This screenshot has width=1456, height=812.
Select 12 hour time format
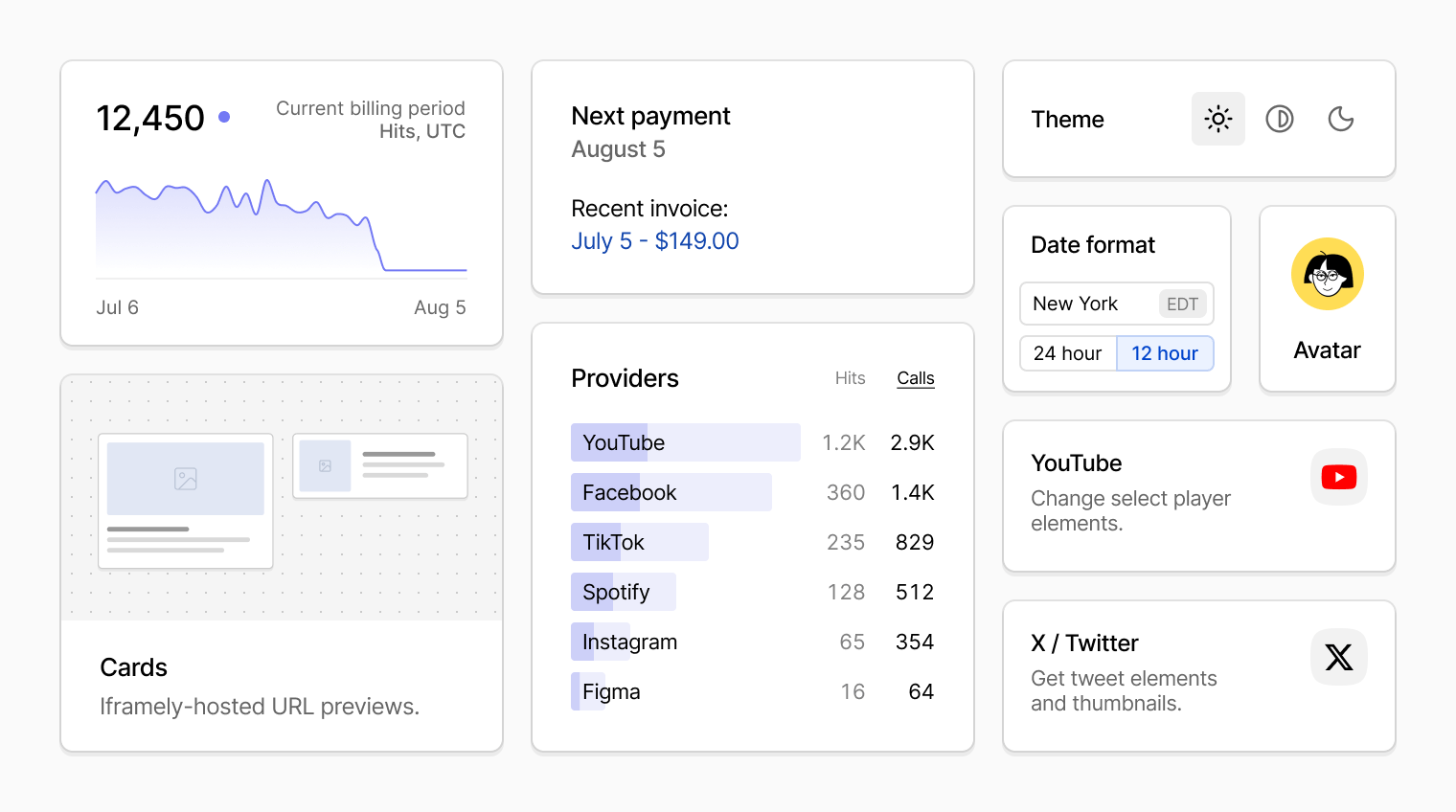coord(1165,353)
